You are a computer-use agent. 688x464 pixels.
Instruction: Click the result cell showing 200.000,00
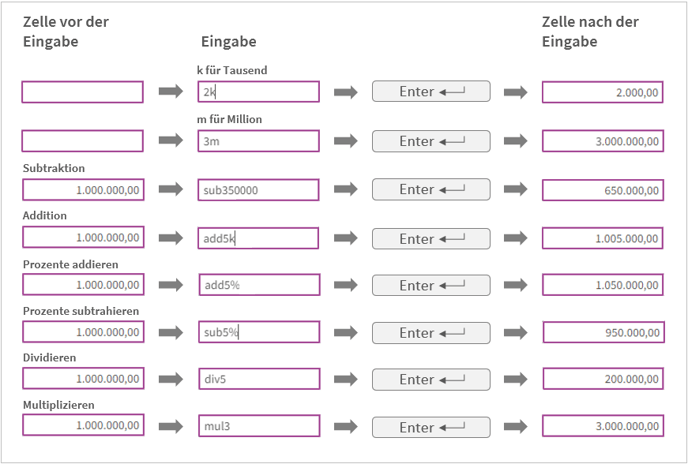click(601, 379)
